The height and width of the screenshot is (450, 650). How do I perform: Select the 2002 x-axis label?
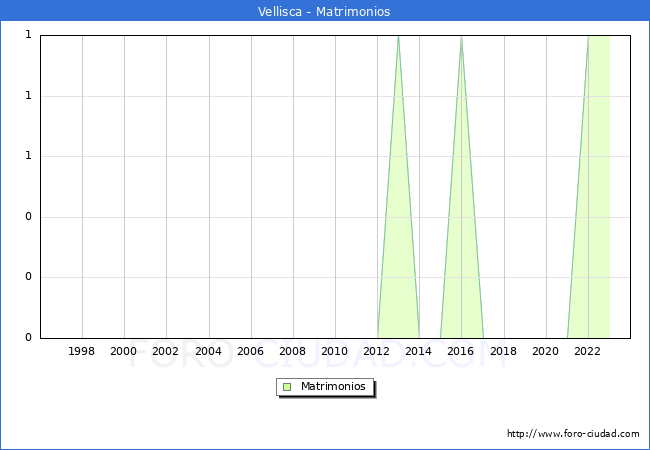[166, 351]
